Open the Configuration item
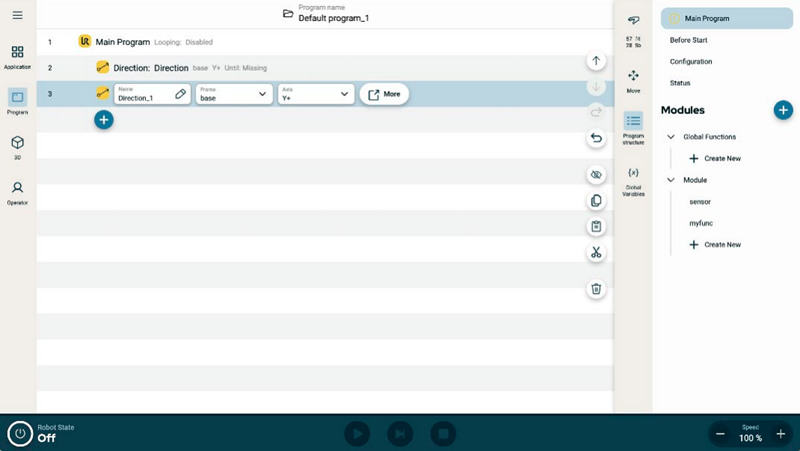This screenshot has height=451, width=800. pos(691,62)
